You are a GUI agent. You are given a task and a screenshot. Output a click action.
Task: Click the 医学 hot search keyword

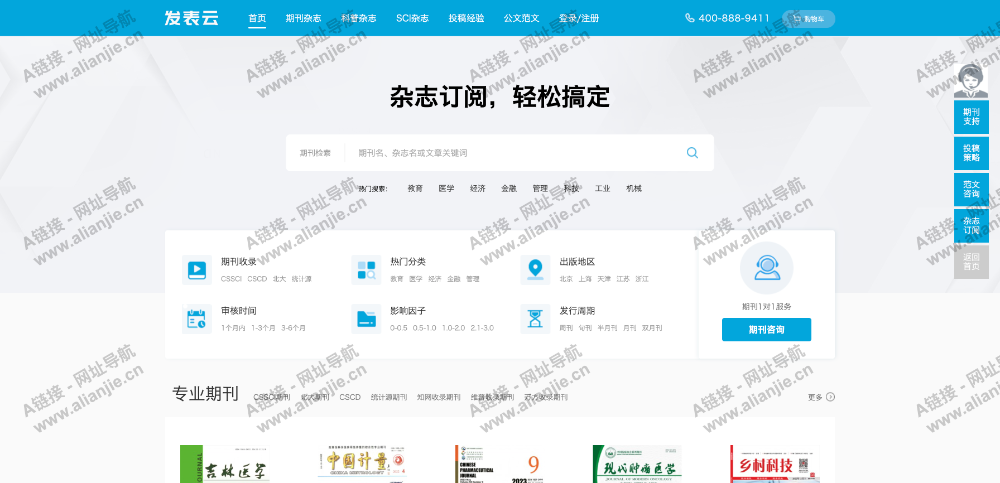click(446, 188)
